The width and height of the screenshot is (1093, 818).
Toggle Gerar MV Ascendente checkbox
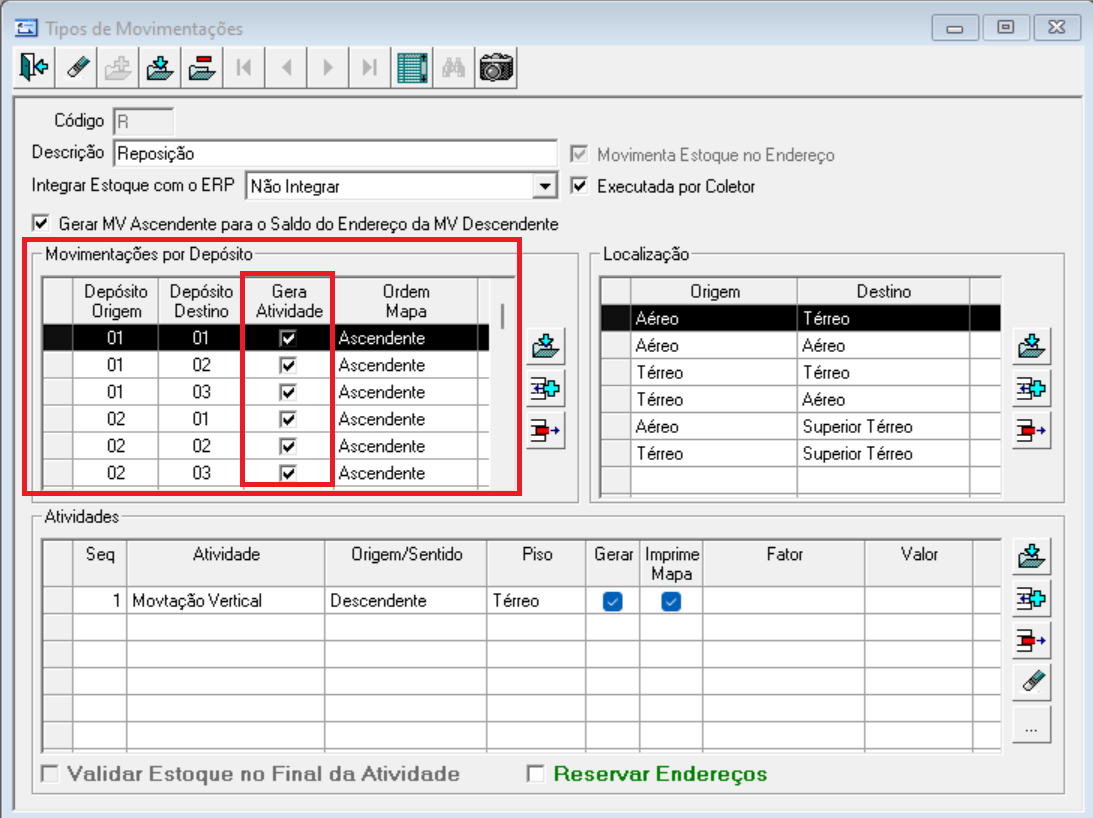pos(40,223)
